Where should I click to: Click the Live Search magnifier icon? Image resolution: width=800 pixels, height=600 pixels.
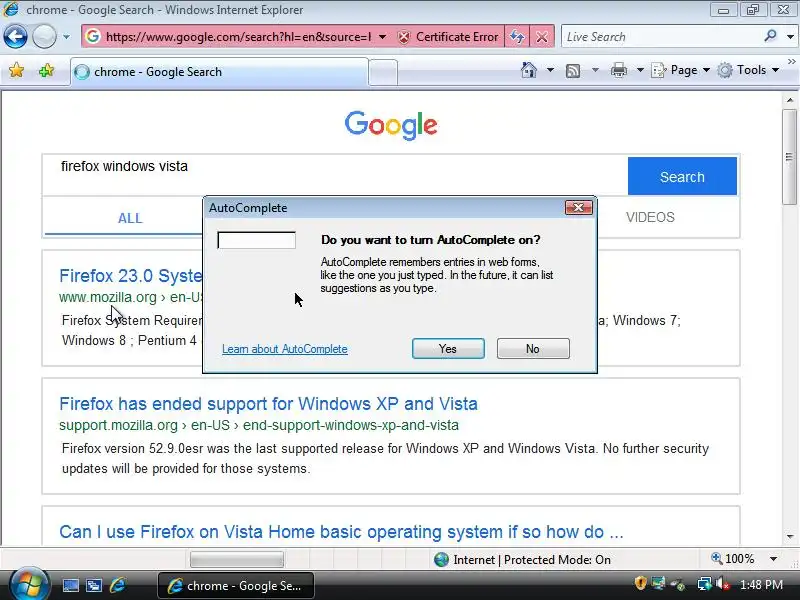click(770, 36)
